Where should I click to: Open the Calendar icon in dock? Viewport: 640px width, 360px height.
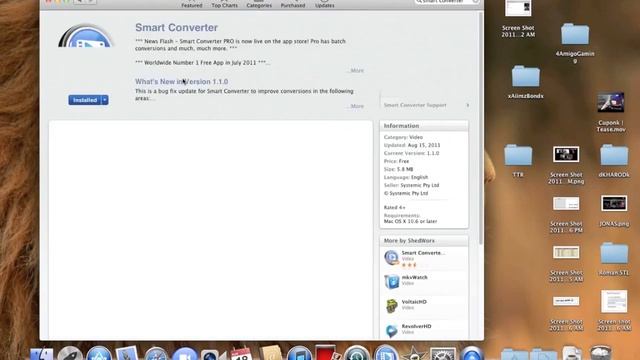(241, 353)
